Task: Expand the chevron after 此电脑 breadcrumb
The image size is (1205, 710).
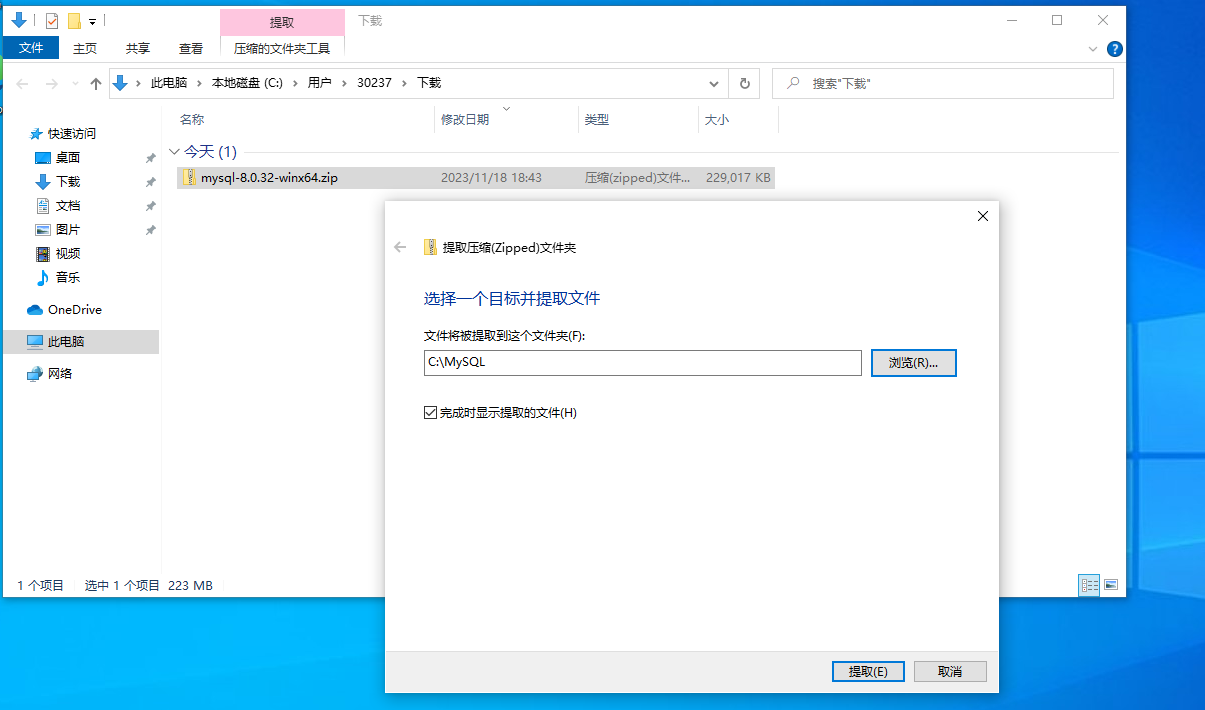Action: 198,83
